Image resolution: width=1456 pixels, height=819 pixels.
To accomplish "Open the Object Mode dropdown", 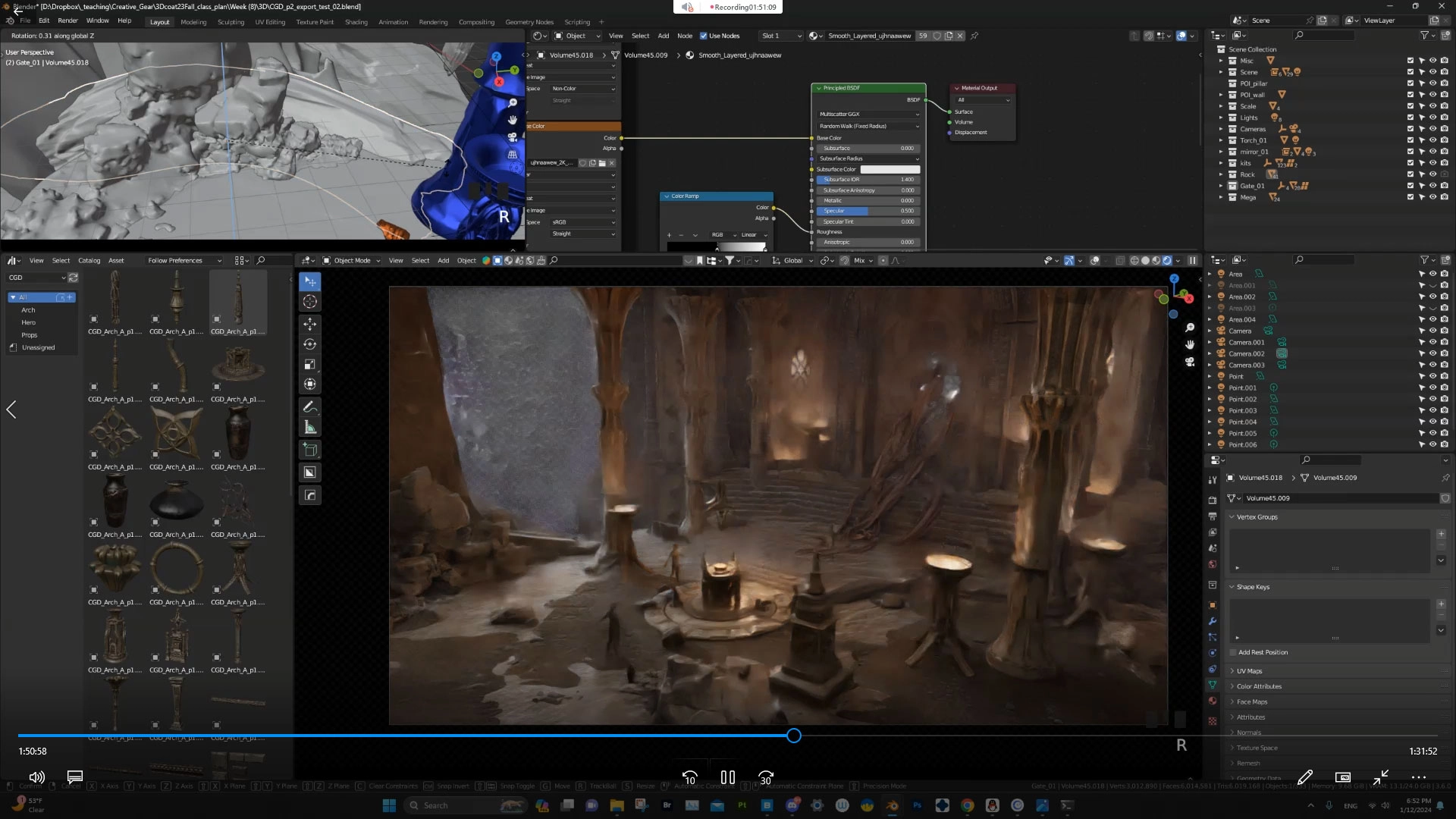I will (352, 260).
